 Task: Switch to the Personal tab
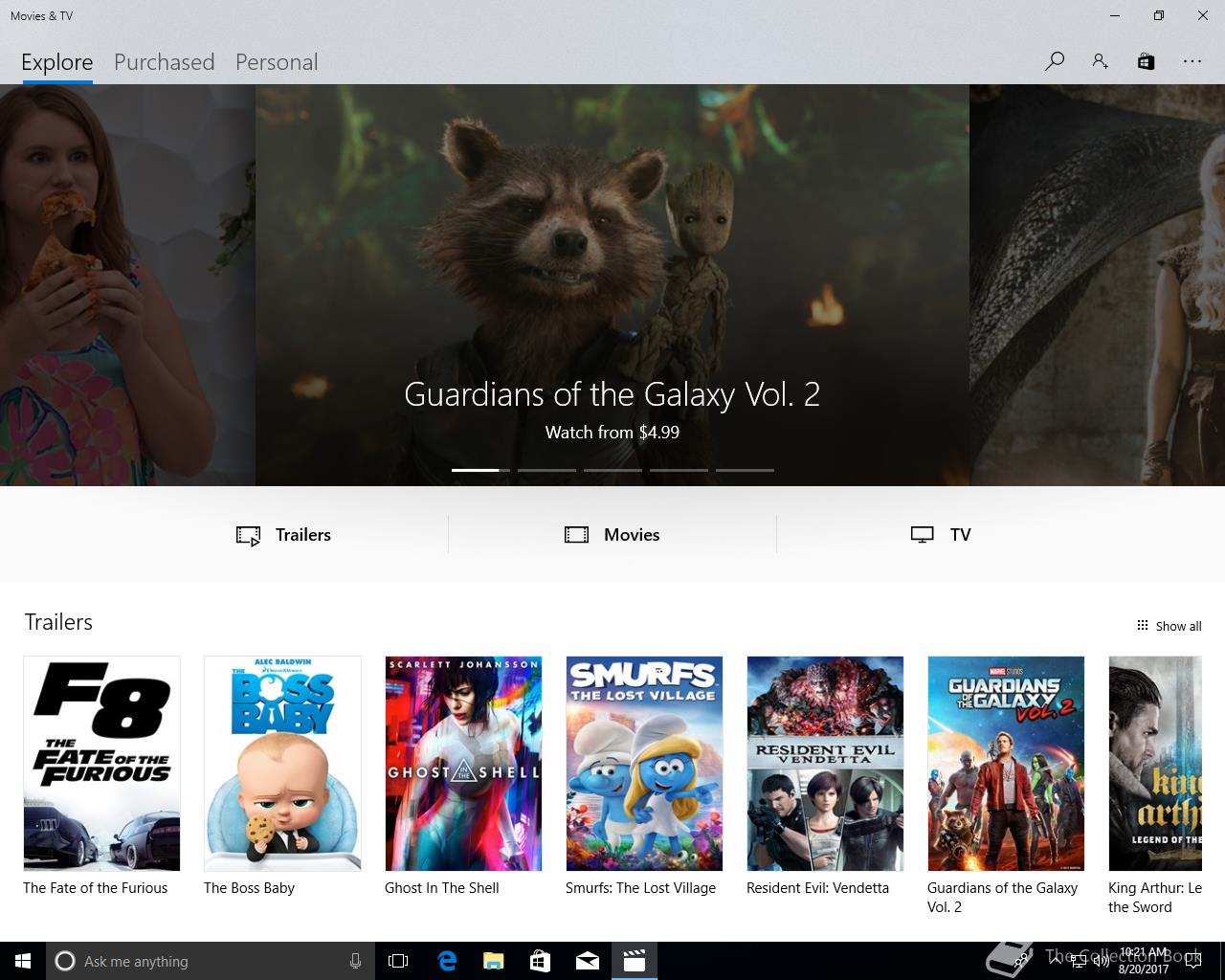pyautogui.click(x=277, y=62)
